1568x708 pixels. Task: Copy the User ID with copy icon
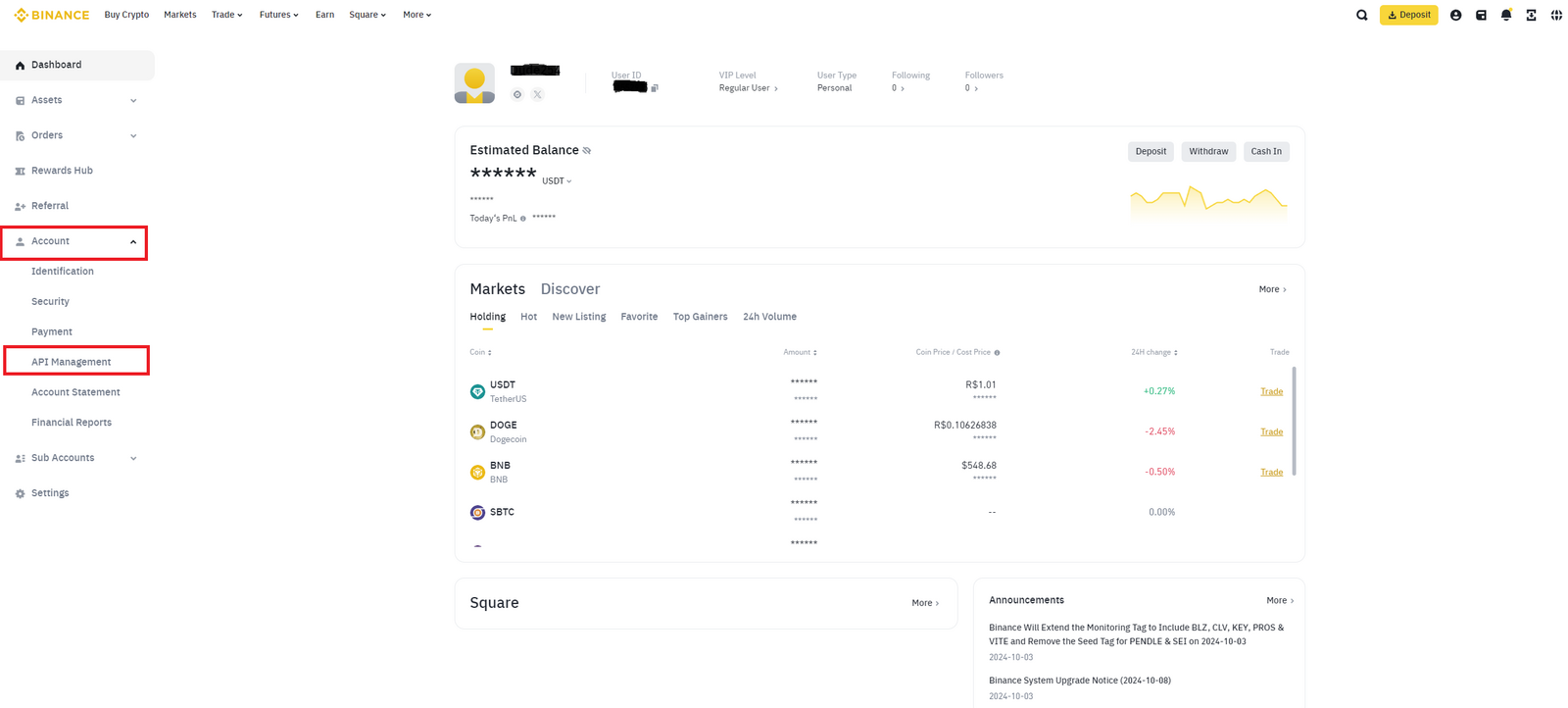pos(655,88)
